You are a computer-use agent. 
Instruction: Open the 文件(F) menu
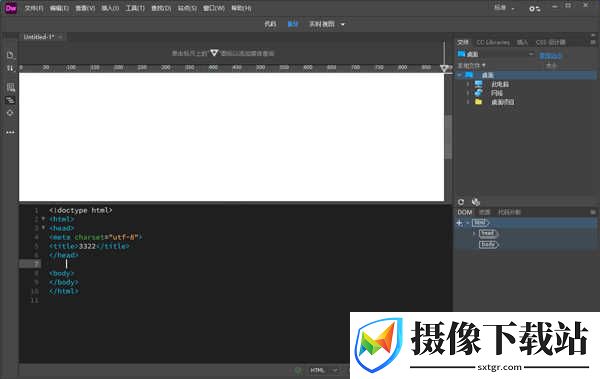coord(34,8)
